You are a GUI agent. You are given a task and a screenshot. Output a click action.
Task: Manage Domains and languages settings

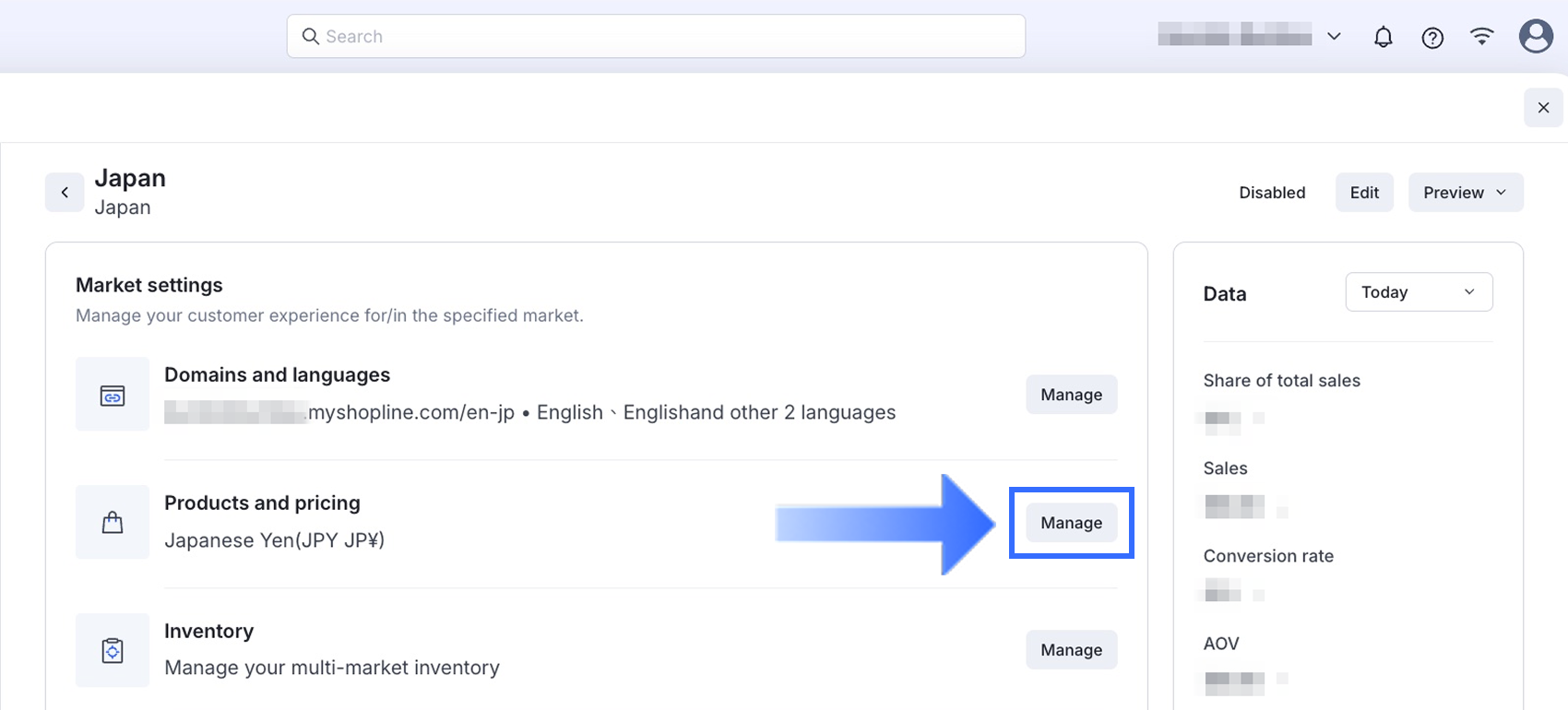1071,395
